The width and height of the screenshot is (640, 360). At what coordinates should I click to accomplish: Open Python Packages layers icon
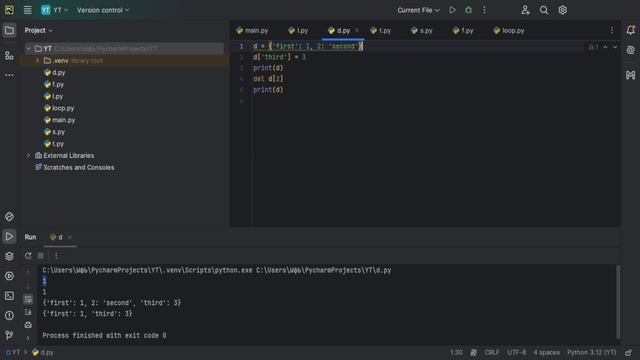click(x=9, y=256)
